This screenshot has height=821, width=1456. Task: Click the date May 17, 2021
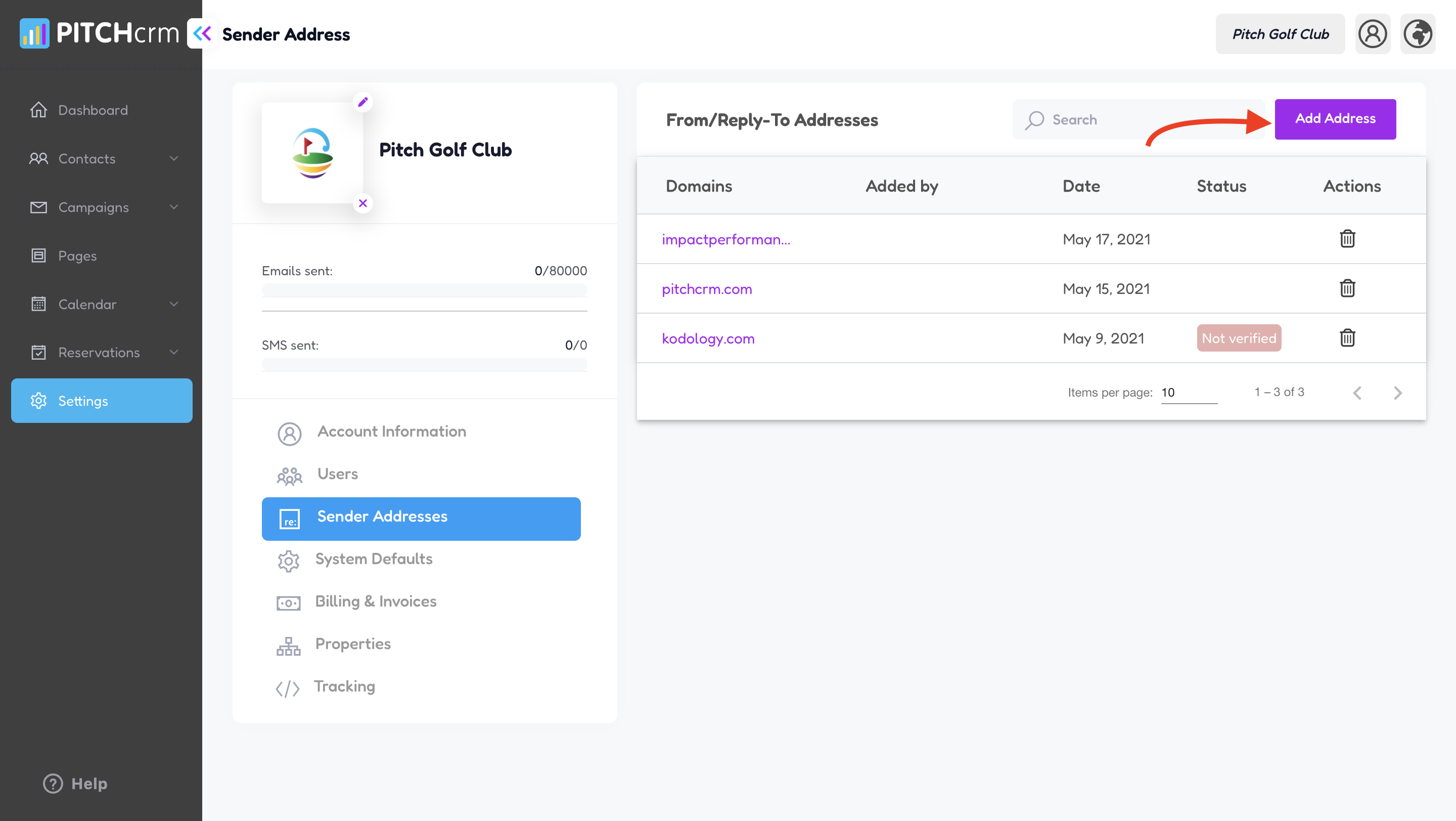(x=1106, y=239)
